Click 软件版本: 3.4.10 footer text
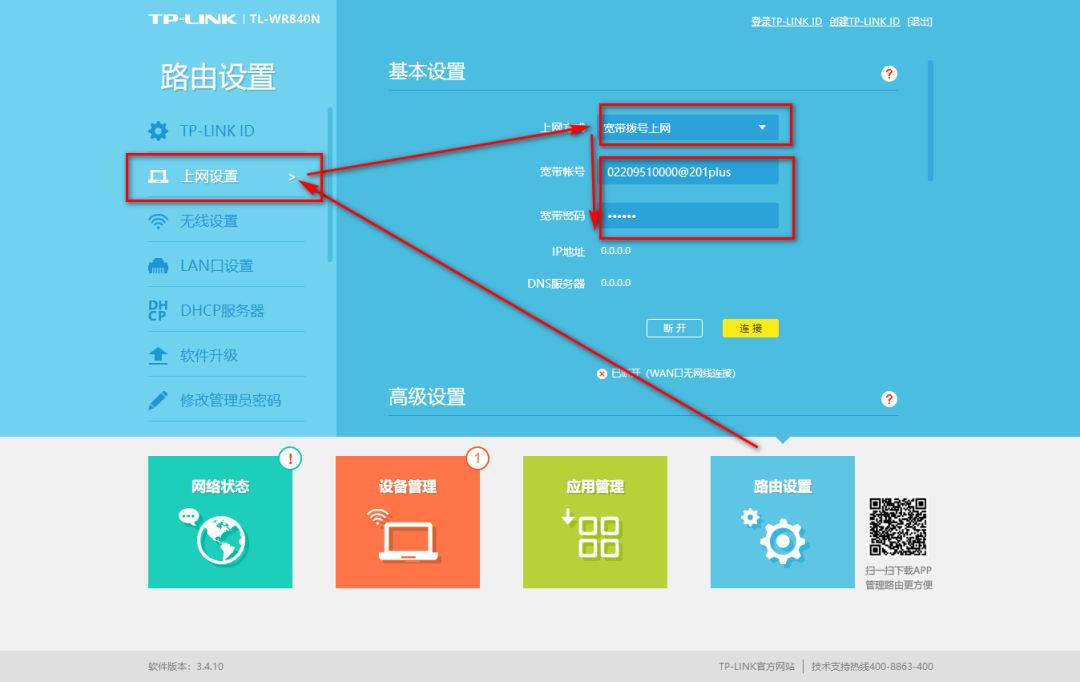The width and height of the screenshot is (1080, 682). 186,666
